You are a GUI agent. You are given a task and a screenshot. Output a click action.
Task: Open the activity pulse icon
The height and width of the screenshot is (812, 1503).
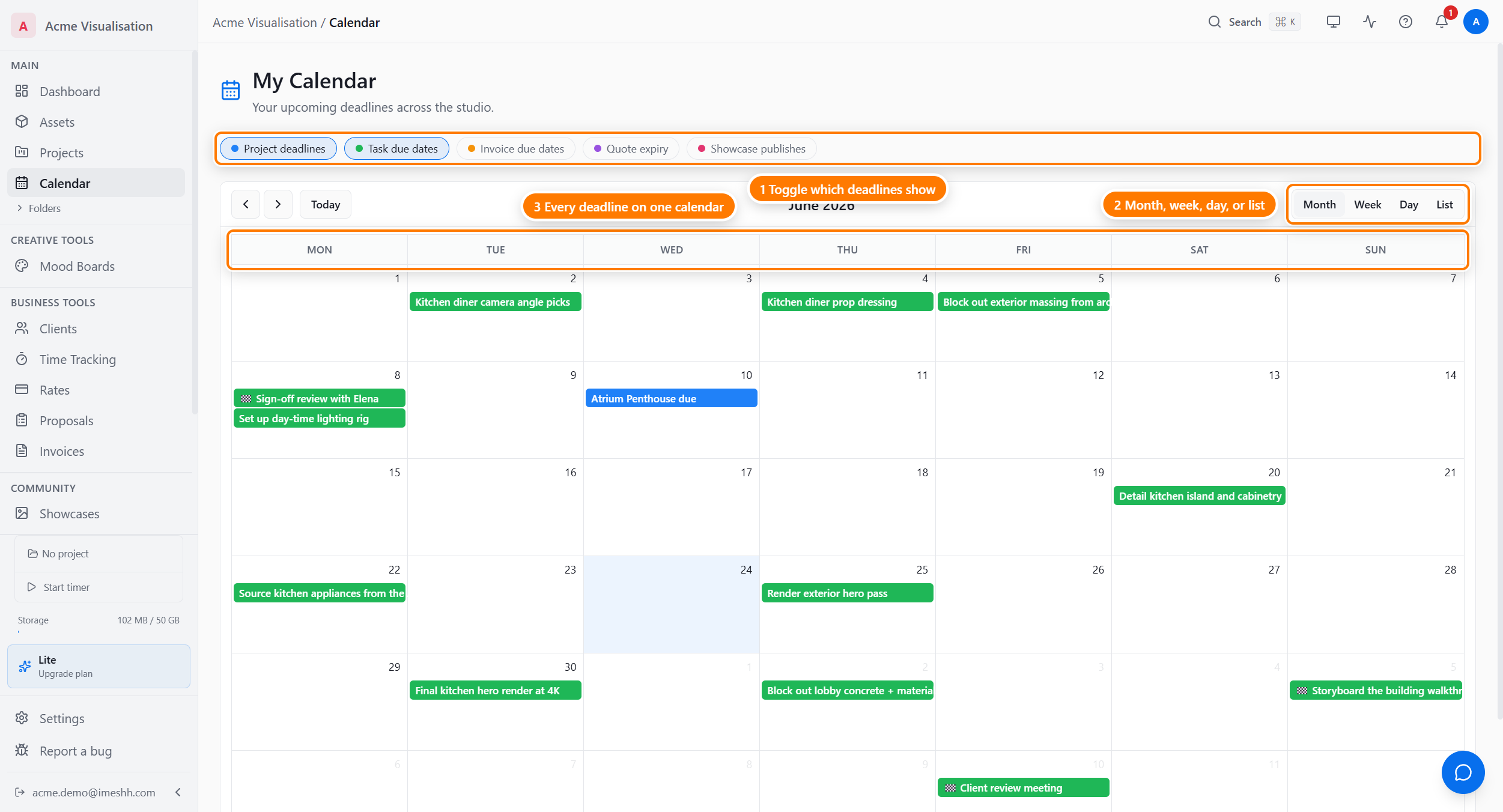point(1370,22)
